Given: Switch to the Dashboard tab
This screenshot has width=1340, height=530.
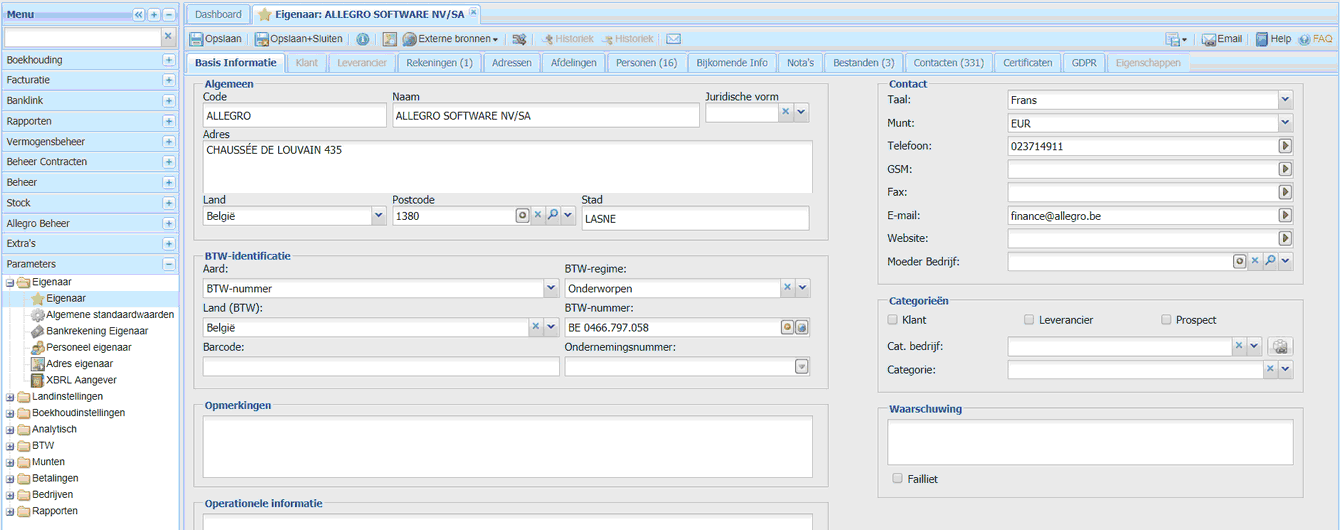Looking at the screenshot, I should coord(218,14).
